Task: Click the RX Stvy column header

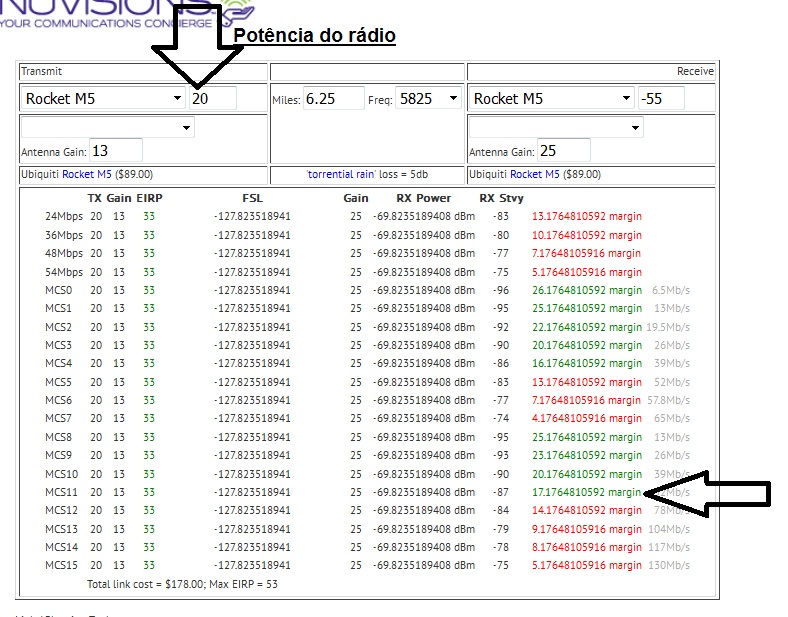Action: coord(502,198)
